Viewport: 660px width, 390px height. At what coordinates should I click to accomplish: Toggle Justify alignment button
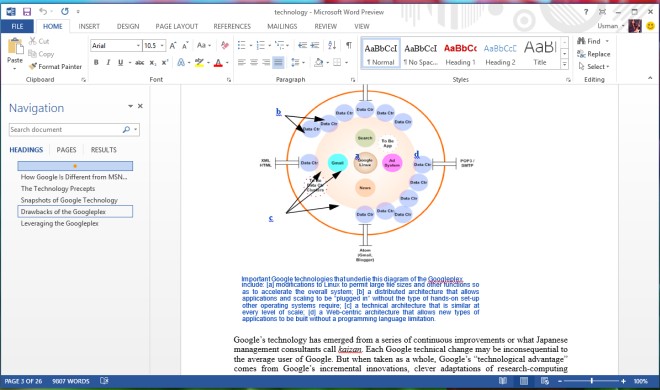point(278,62)
